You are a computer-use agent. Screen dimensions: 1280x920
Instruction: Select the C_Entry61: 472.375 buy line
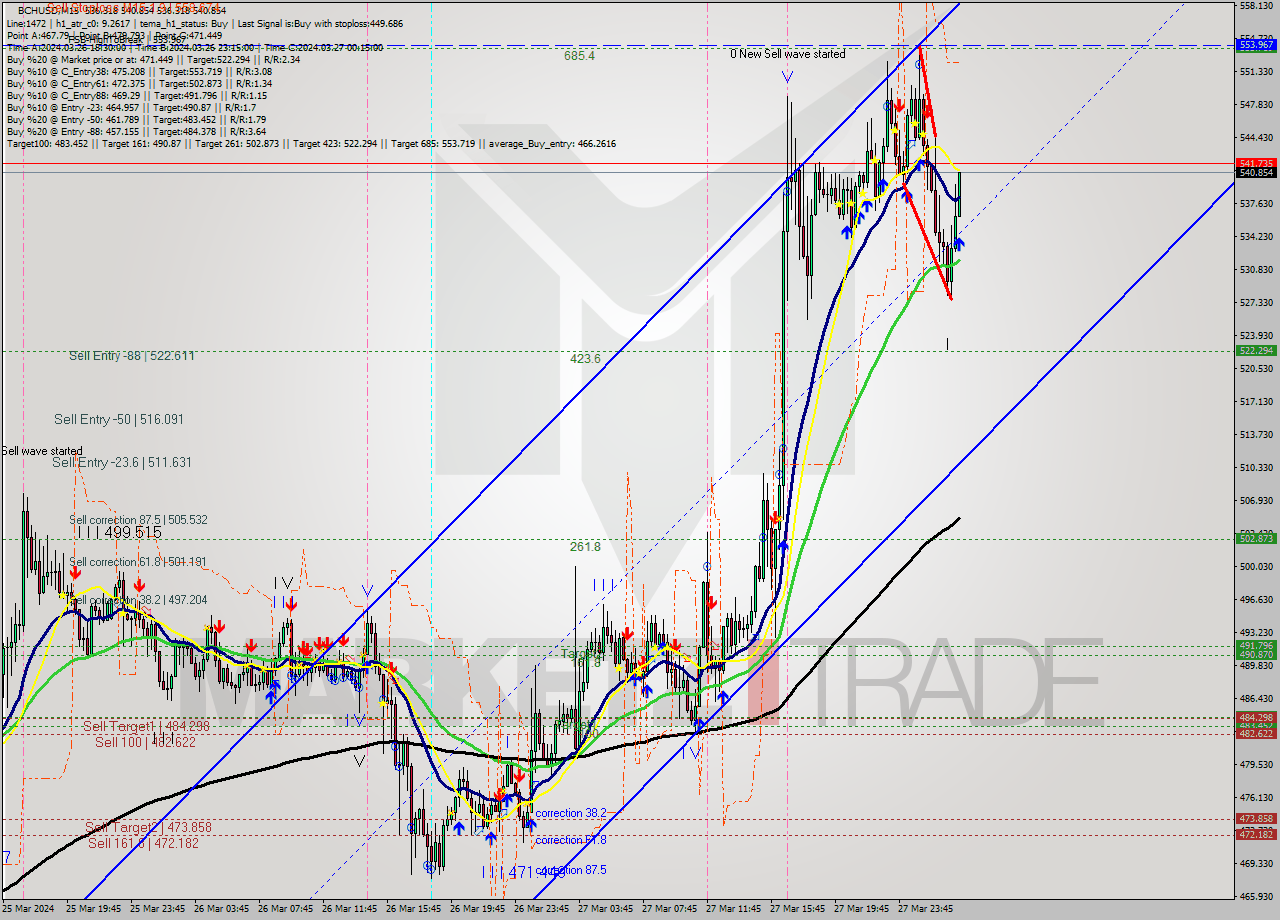(139, 83)
